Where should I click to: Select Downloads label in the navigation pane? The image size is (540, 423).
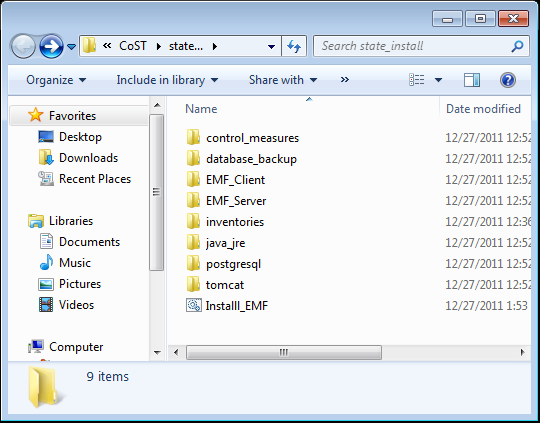pos(89,158)
